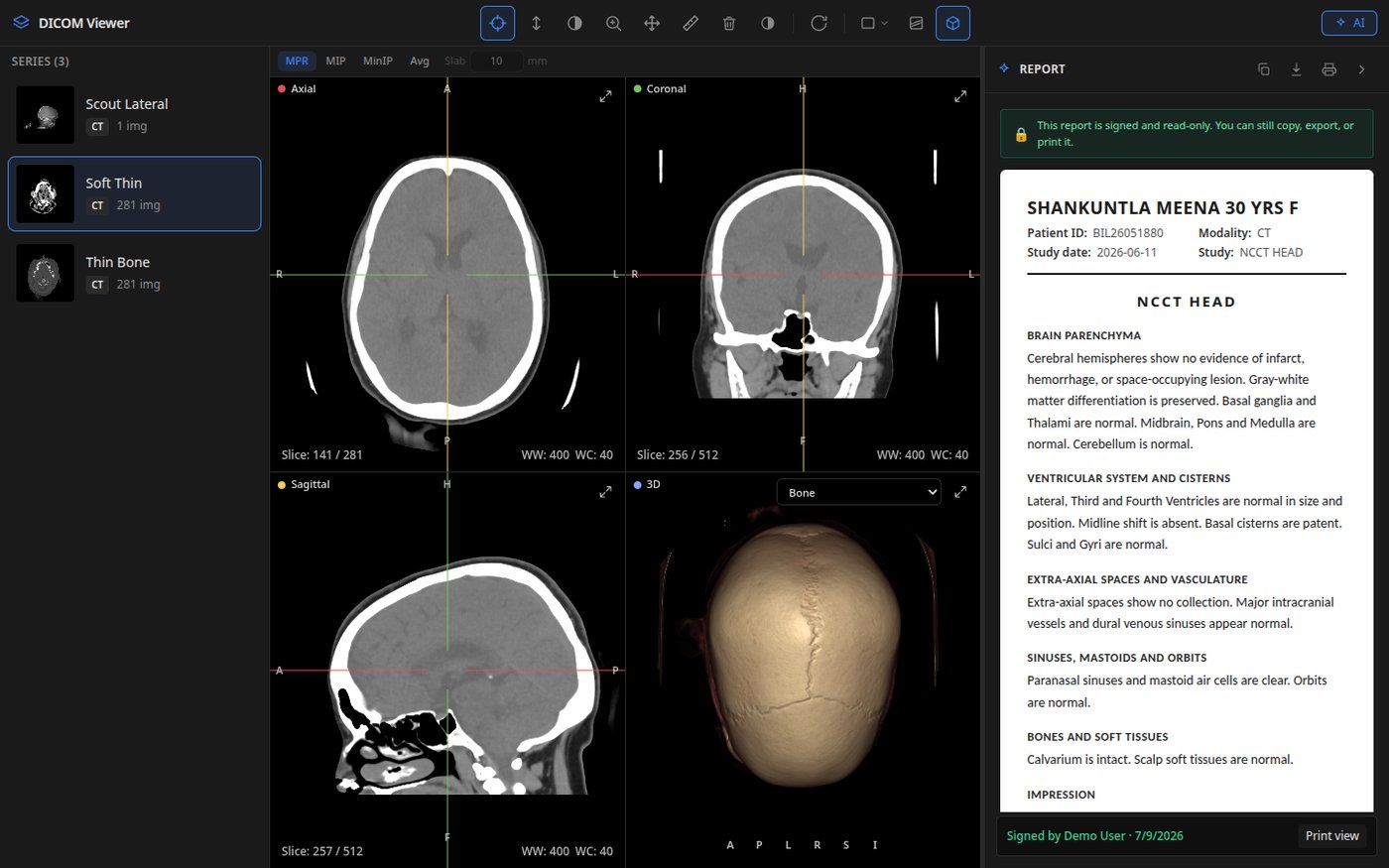Maximize the Axial viewport
The image size is (1389, 868).
coord(605,96)
